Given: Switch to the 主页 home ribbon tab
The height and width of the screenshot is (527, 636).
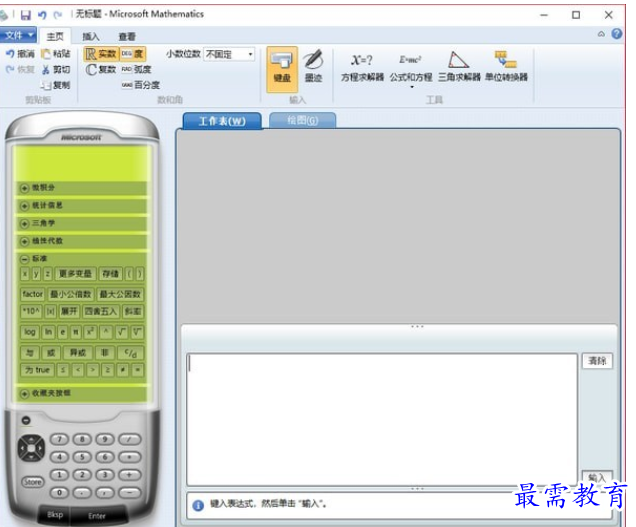Looking at the screenshot, I should pyautogui.click(x=55, y=37).
